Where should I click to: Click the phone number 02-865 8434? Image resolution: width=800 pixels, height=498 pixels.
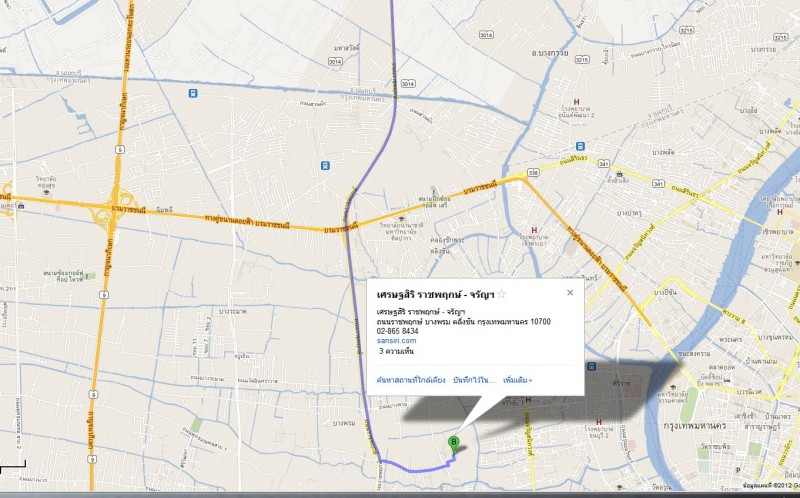point(397,331)
